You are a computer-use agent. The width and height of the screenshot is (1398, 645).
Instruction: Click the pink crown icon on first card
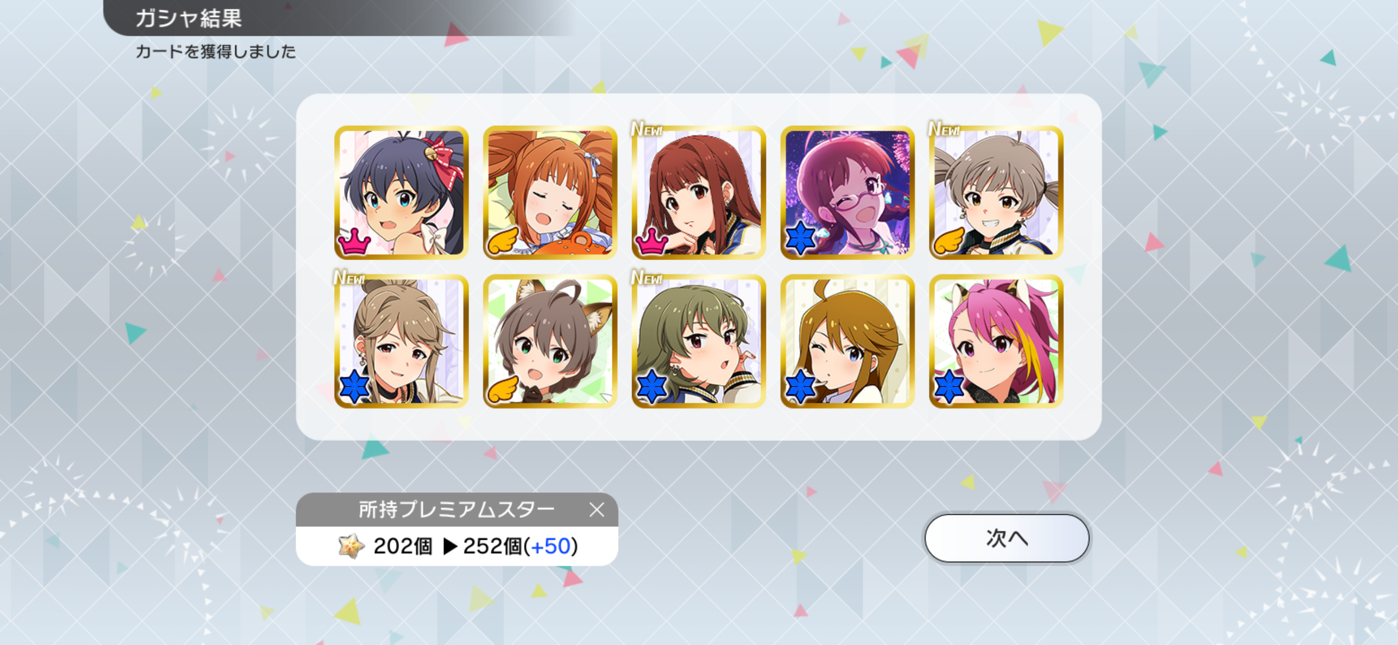point(355,240)
